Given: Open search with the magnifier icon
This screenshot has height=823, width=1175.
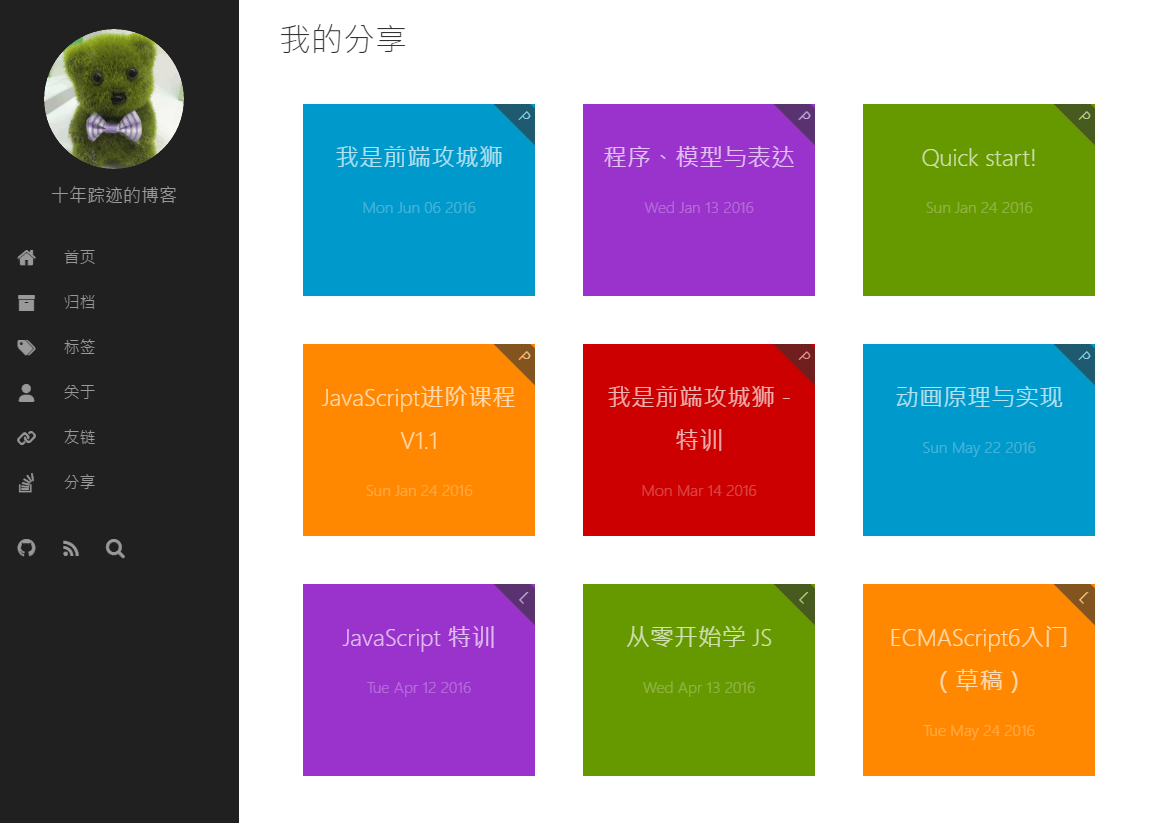Looking at the screenshot, I should coord(115,548).
